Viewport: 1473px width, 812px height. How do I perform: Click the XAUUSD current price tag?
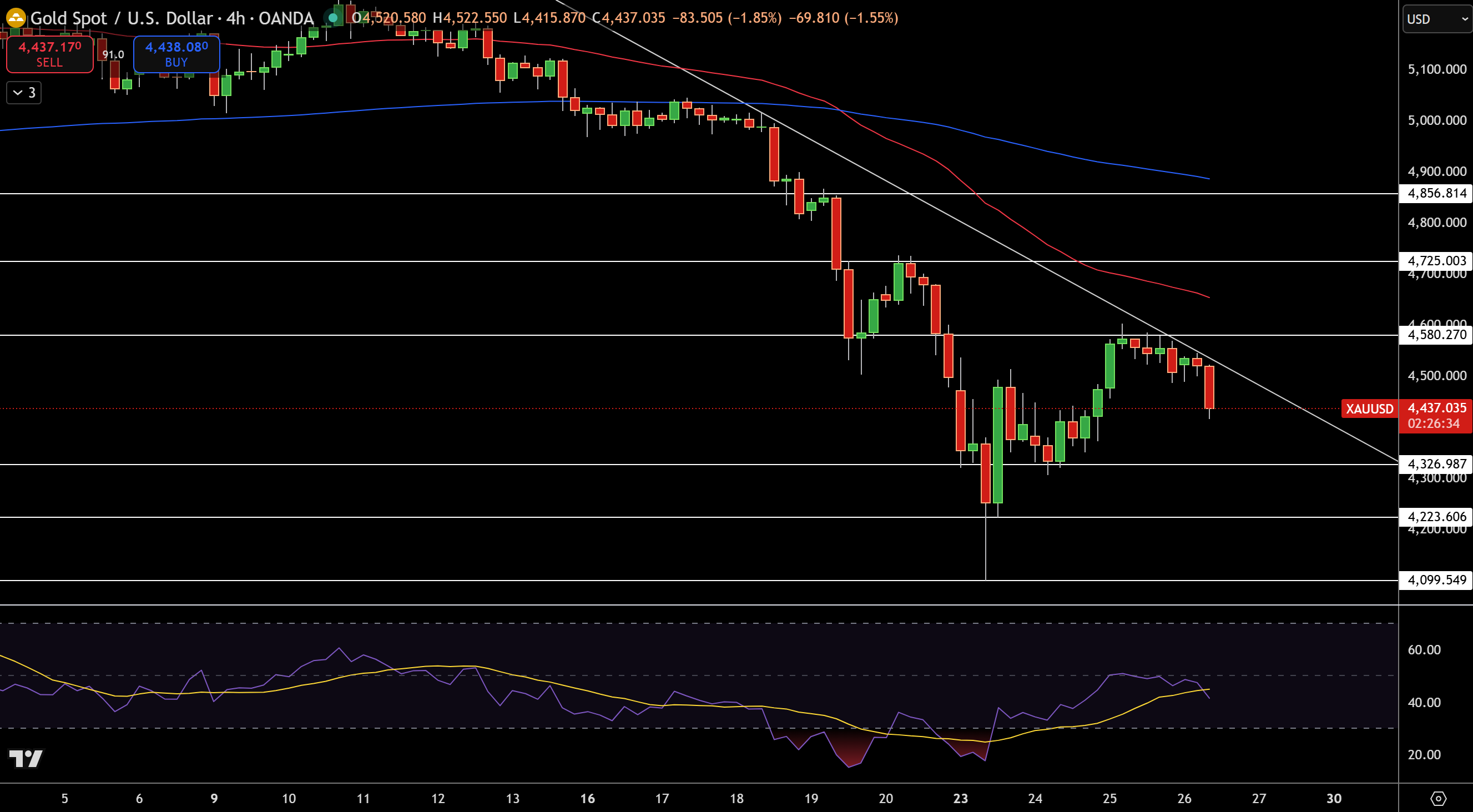point(1370,409)
